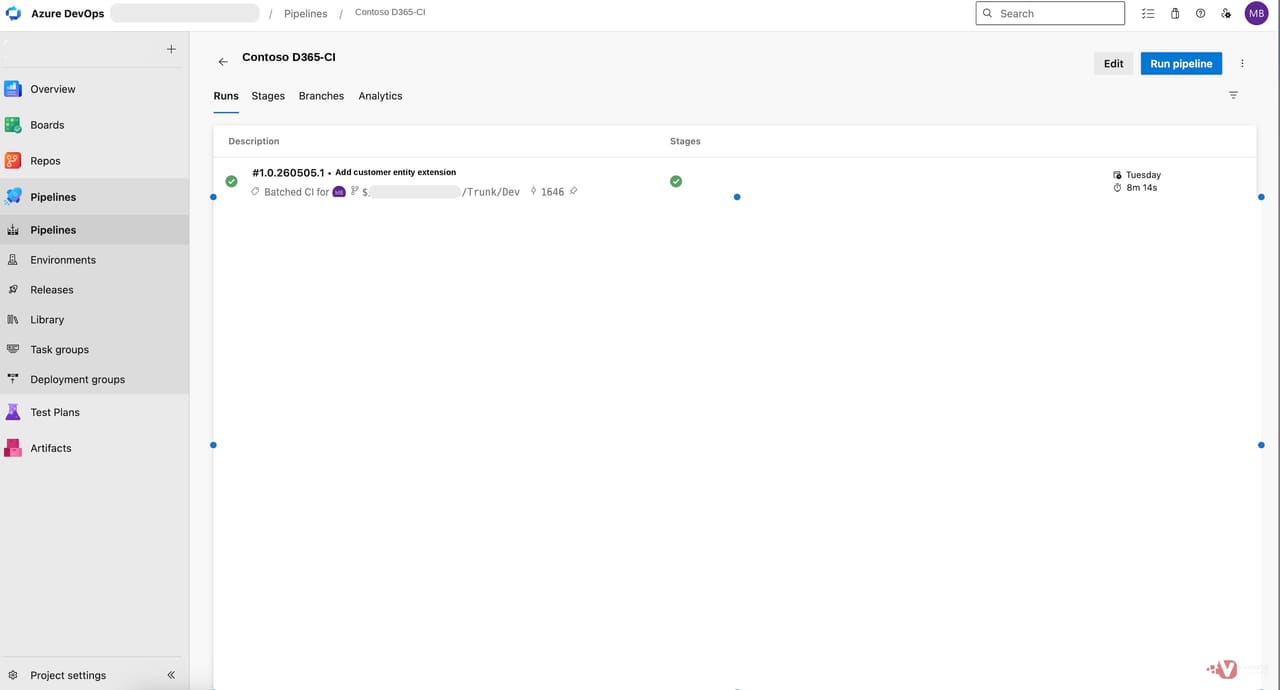
Task: Open the Help question mark icon
Action: (1200, 14)
